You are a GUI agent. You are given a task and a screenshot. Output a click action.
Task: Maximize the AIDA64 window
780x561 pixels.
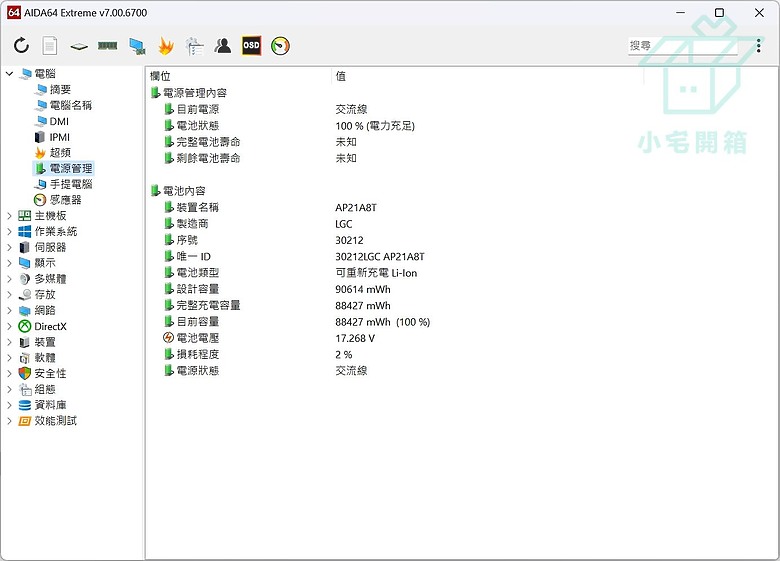(x=719, y=13)
